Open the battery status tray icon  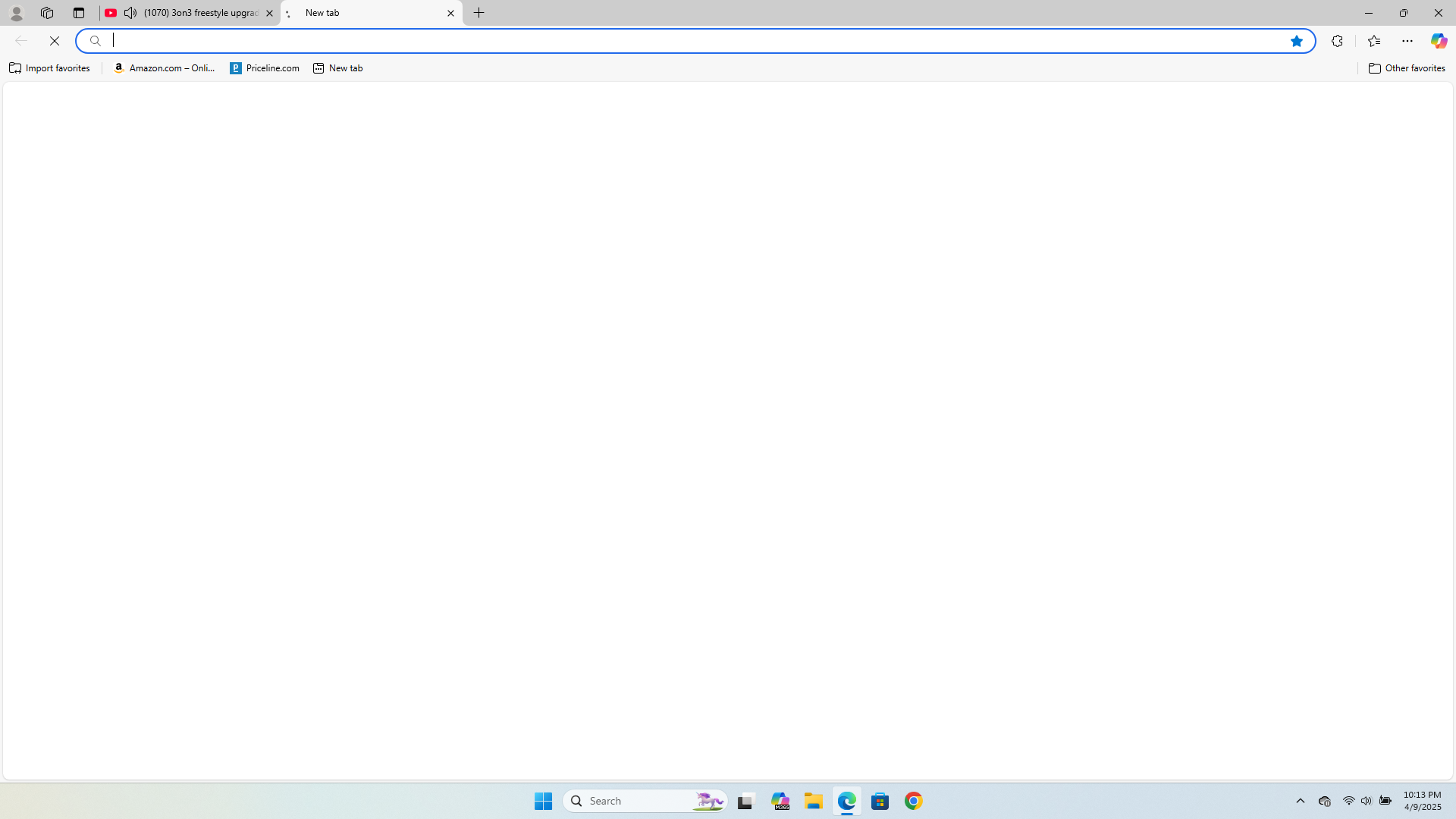1385,801
